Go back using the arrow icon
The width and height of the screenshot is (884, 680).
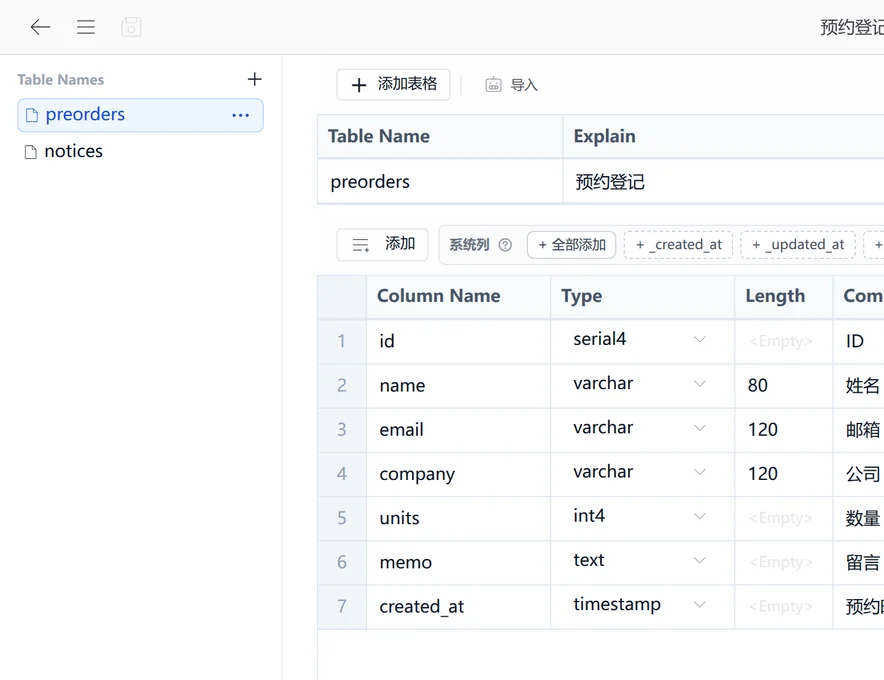click(40, 27)
